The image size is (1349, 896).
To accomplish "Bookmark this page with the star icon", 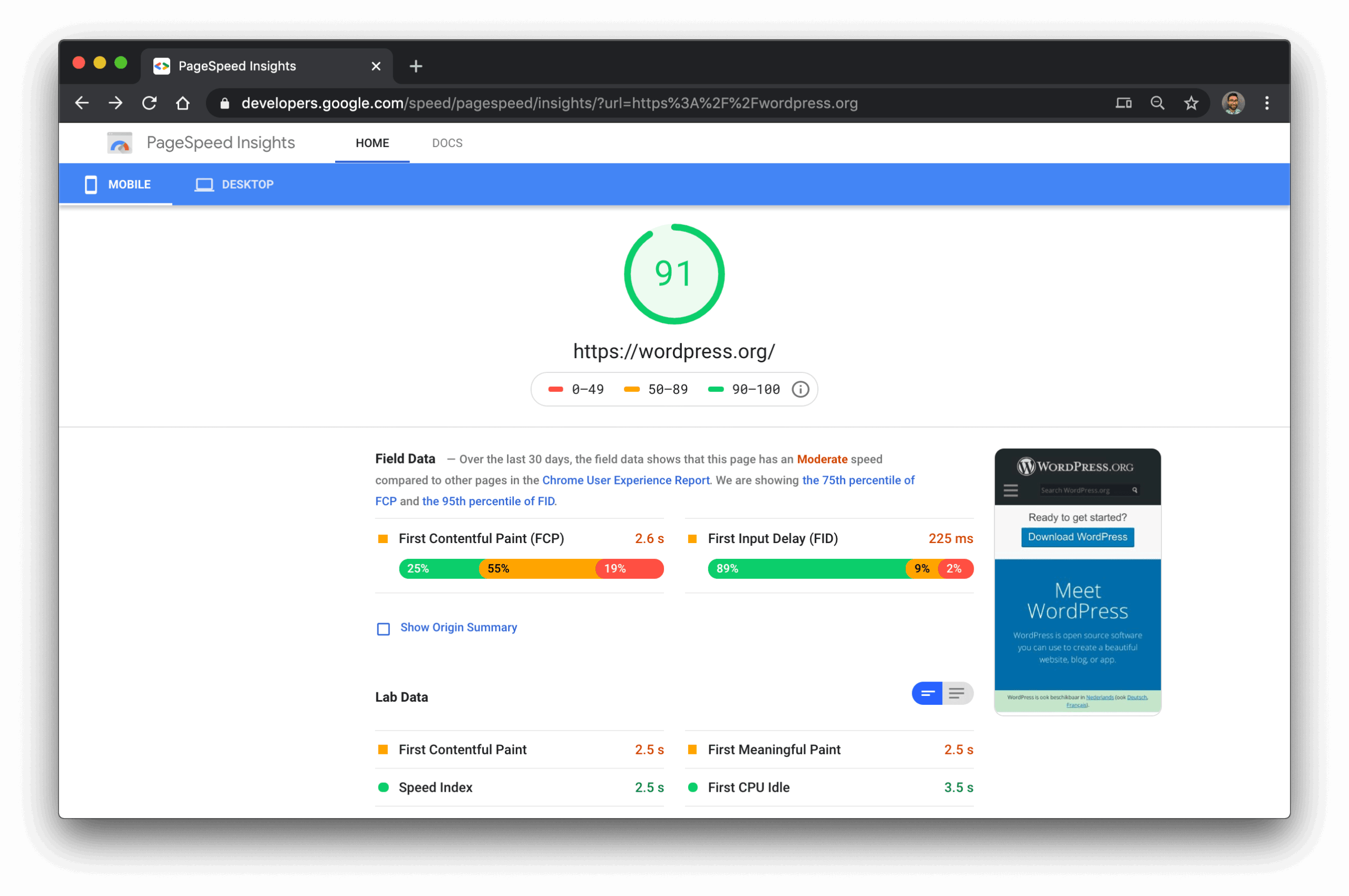I will pos(1191,103).
